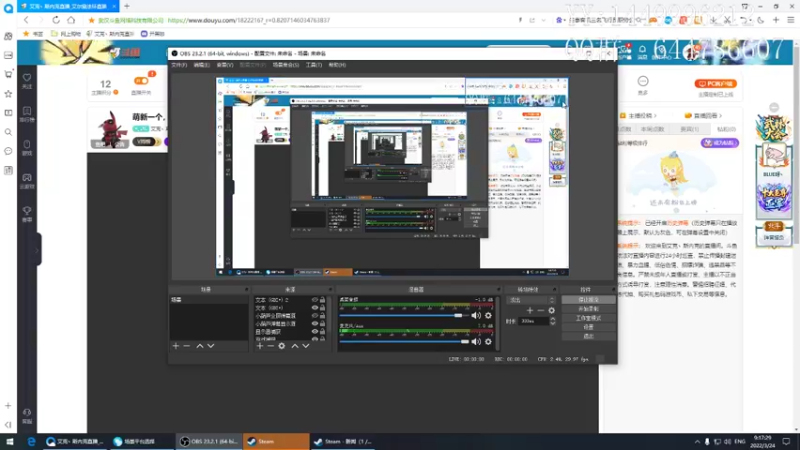800x450 pixels.
Task: Click the browser back arrow
Action: tap(26, 20)
